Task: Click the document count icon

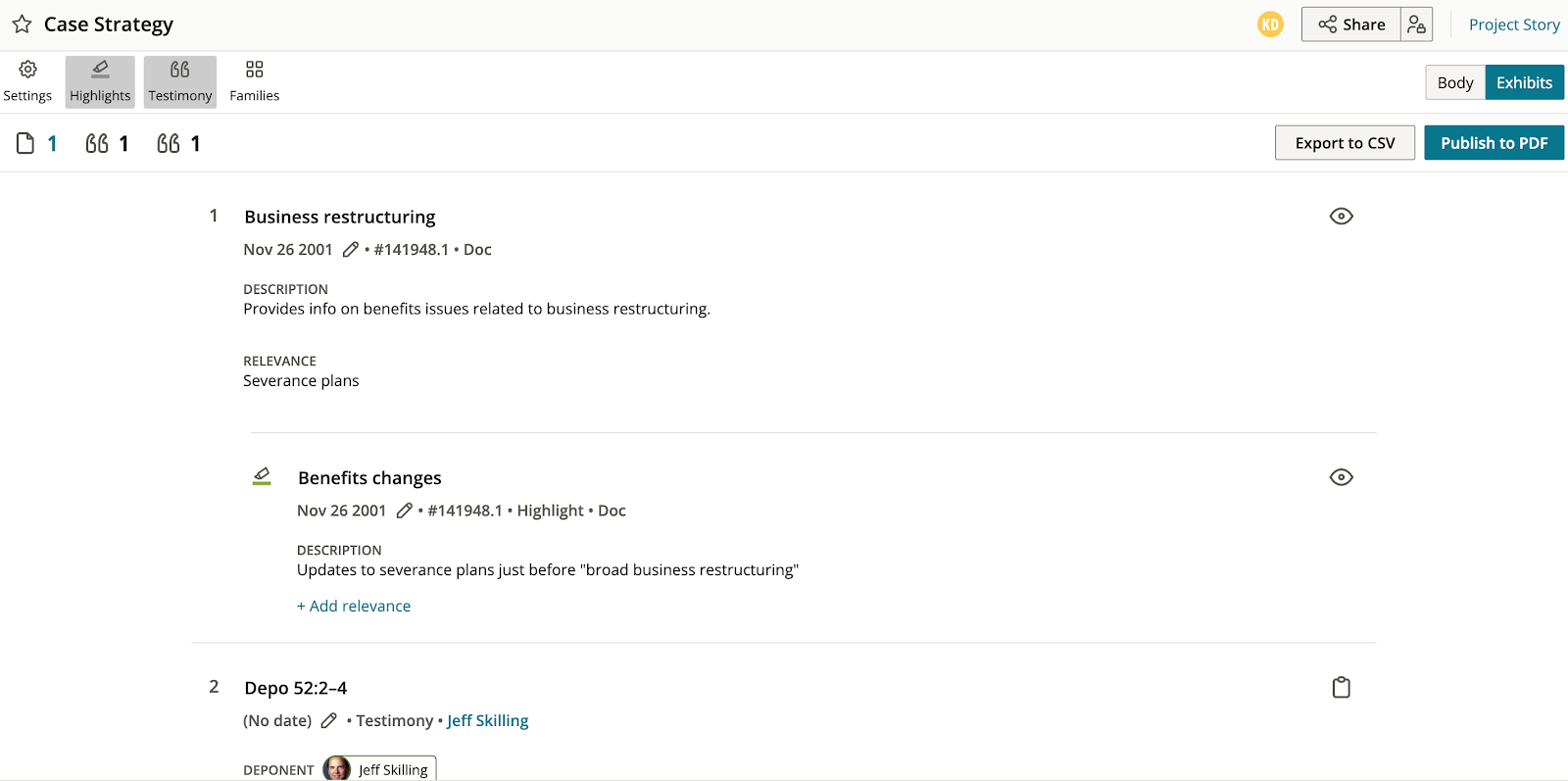Action: [25, 144]
